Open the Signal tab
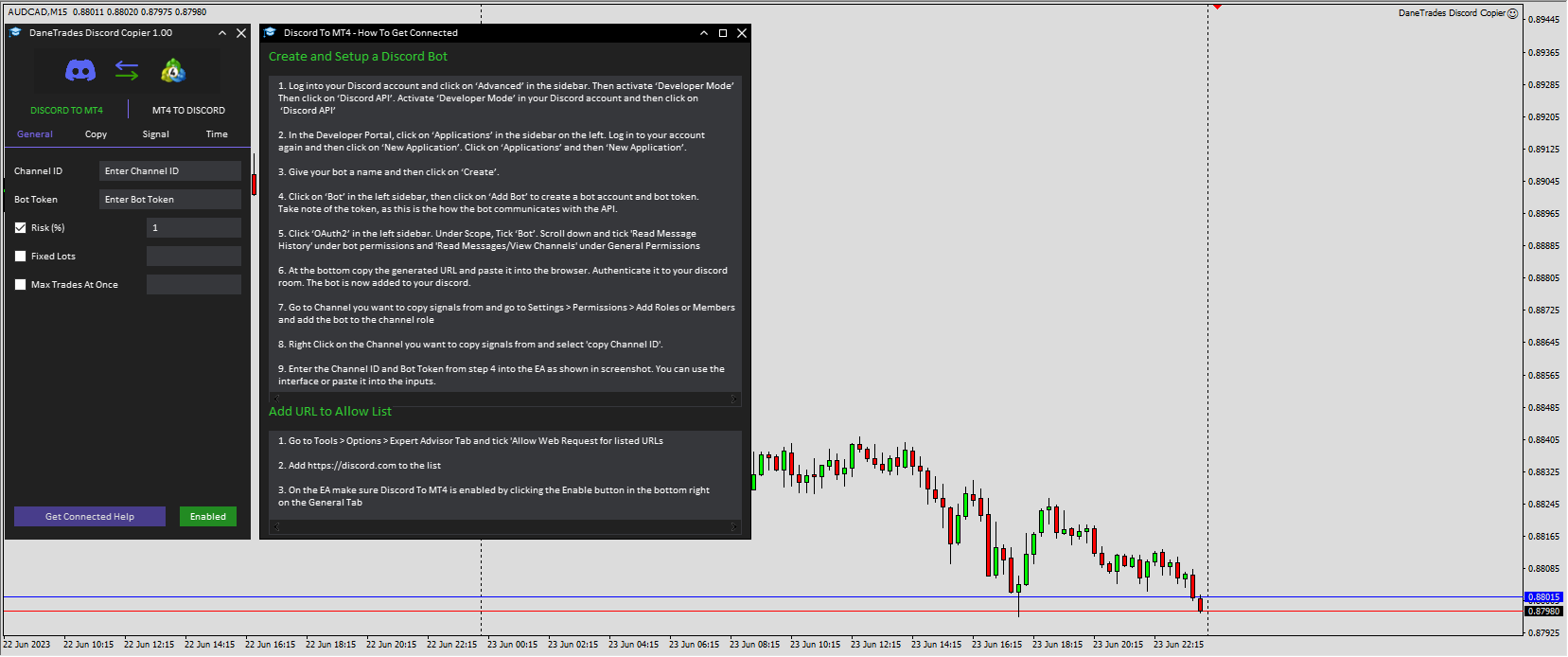The height and width of the screenshot is (657, 1568). pyautogui.click(x=156, y=134)
